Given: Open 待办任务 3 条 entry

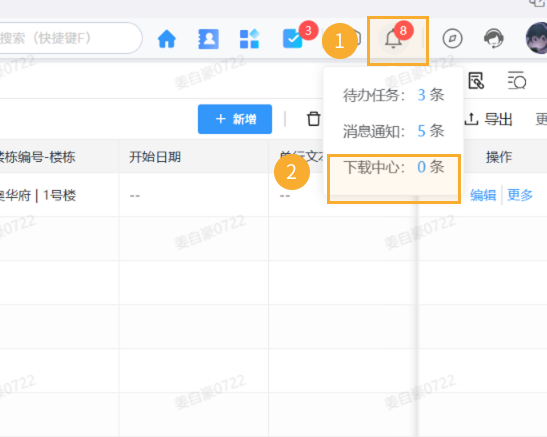Looking at the screenshot, I should [x=393, y=95].
